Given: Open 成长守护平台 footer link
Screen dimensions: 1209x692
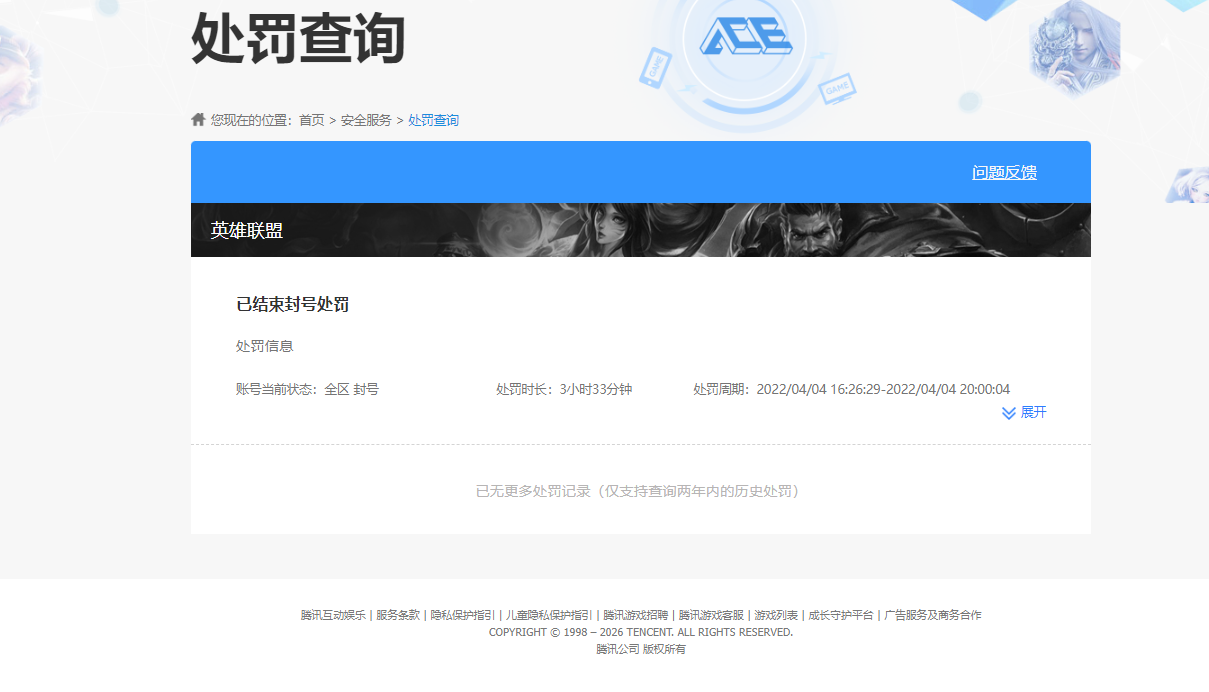Looking at the screenshot, I should click(x=841, y=615).
